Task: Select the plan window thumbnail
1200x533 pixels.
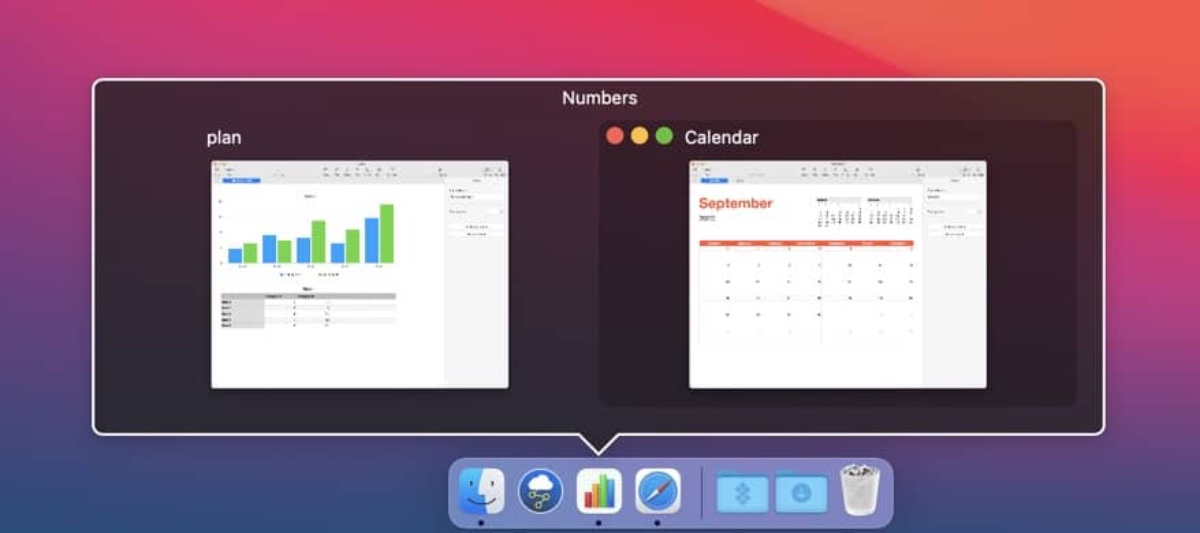Action: (360, 274)
